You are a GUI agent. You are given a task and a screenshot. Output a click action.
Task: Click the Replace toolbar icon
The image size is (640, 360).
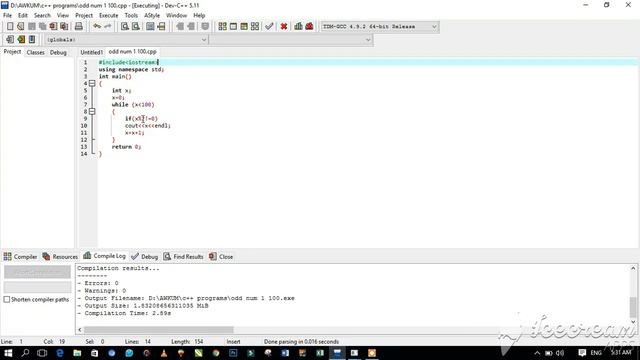click(136, 27)
